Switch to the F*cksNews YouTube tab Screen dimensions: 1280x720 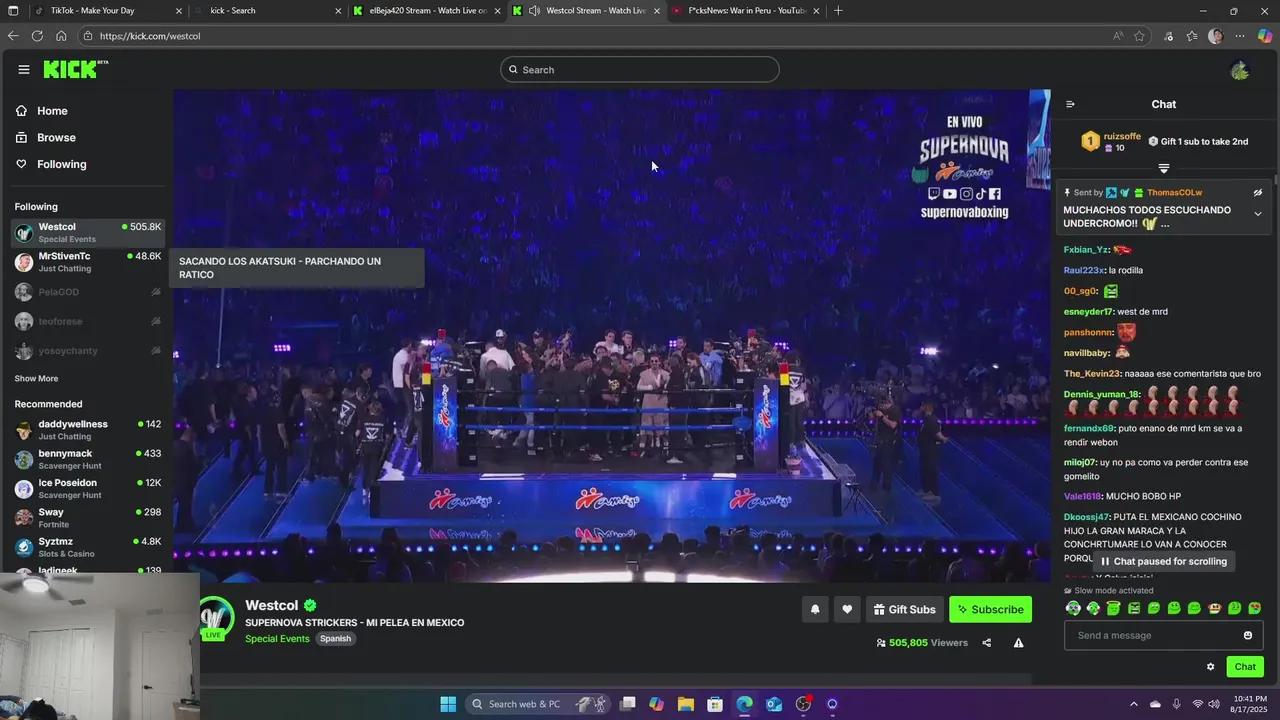click(x=745, y=11)
